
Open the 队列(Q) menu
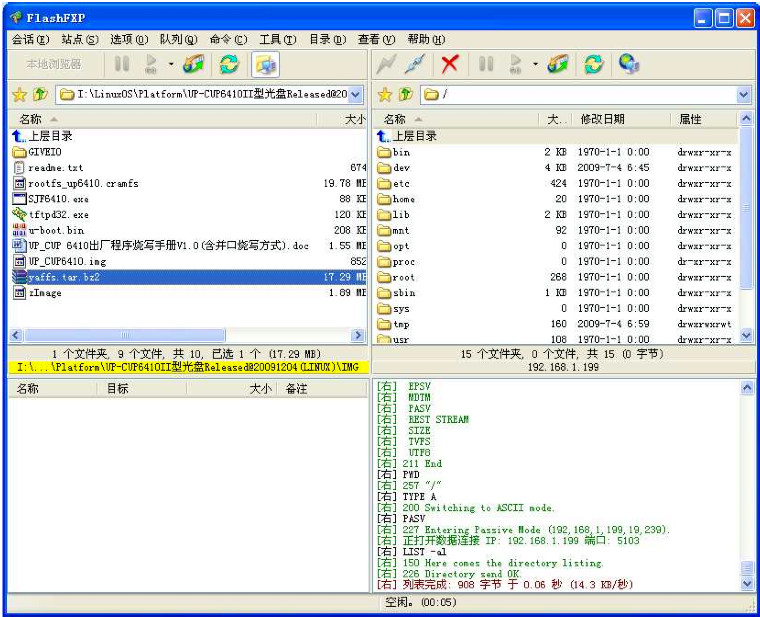point(179,40)
